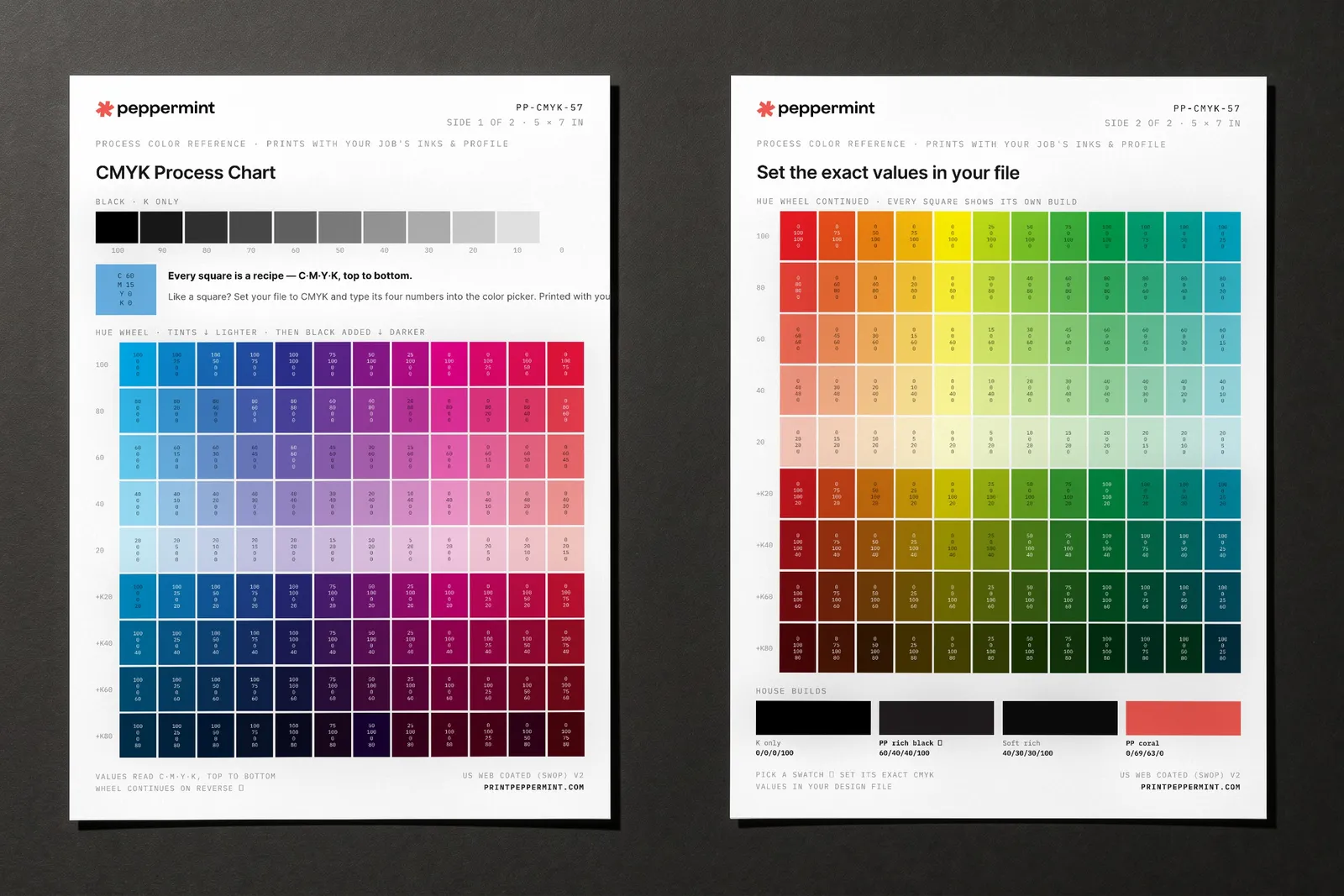Viewport: 1344px width, 896px height.
Task: Pick the red 0/100/100/0 swatch on Side 2
Action: tap(798, 236)
